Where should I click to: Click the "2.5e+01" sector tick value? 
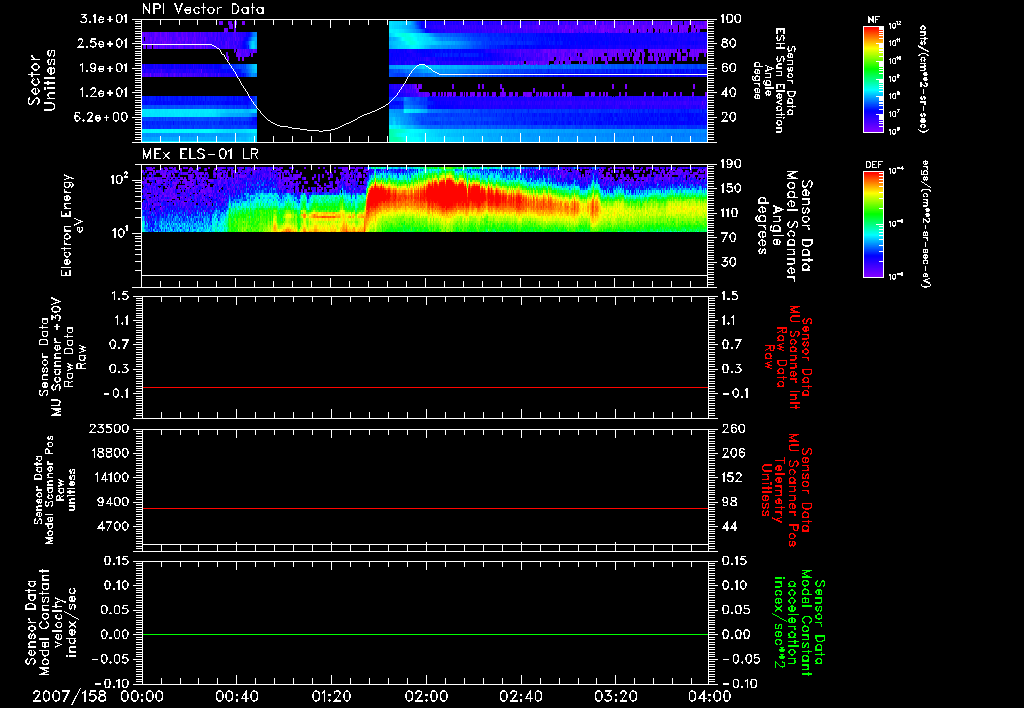click(104, 43)
